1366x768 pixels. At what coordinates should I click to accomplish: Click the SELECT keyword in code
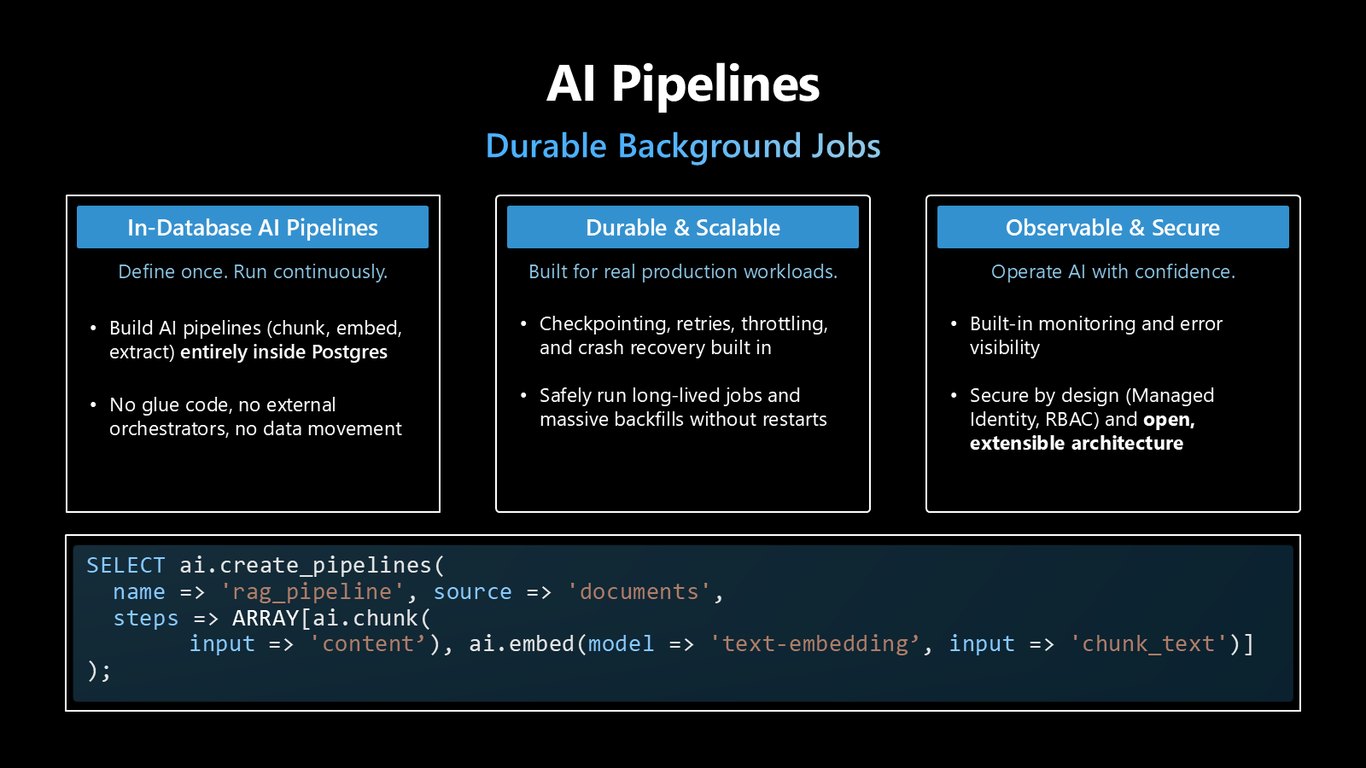coord(125,565)
